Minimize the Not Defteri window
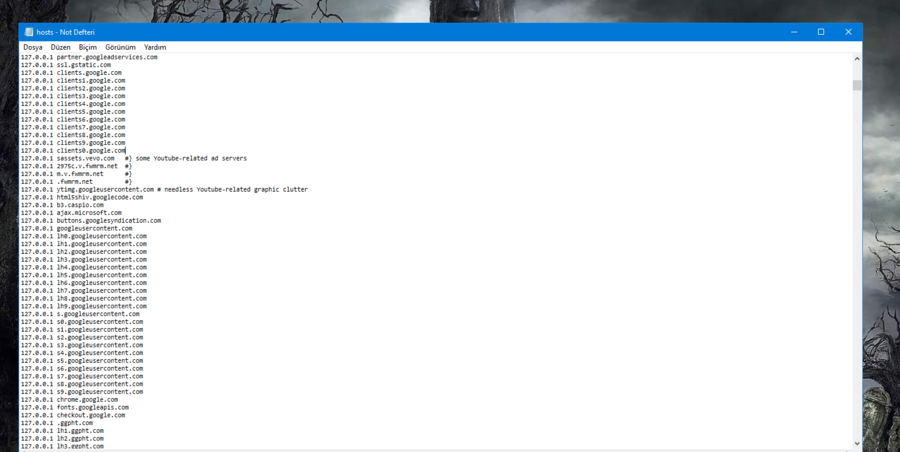 (x=794, y=32)
